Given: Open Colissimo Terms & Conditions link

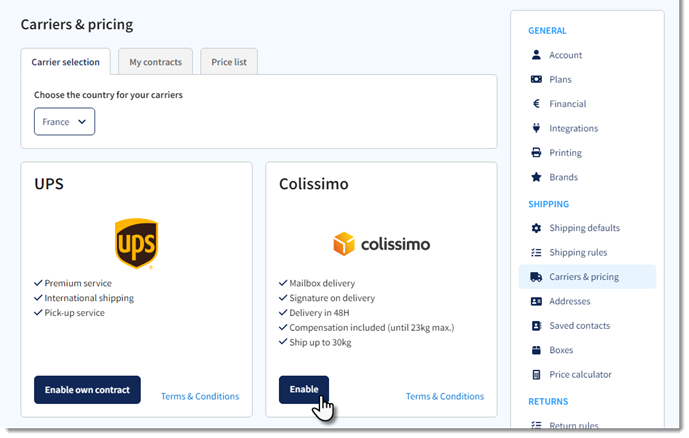Looking at the screenshot, I should (445, 396).
